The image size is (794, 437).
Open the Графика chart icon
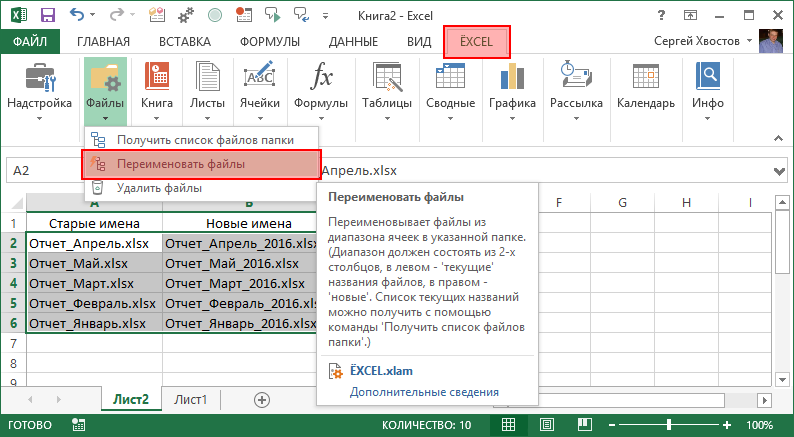click(512, 77)
